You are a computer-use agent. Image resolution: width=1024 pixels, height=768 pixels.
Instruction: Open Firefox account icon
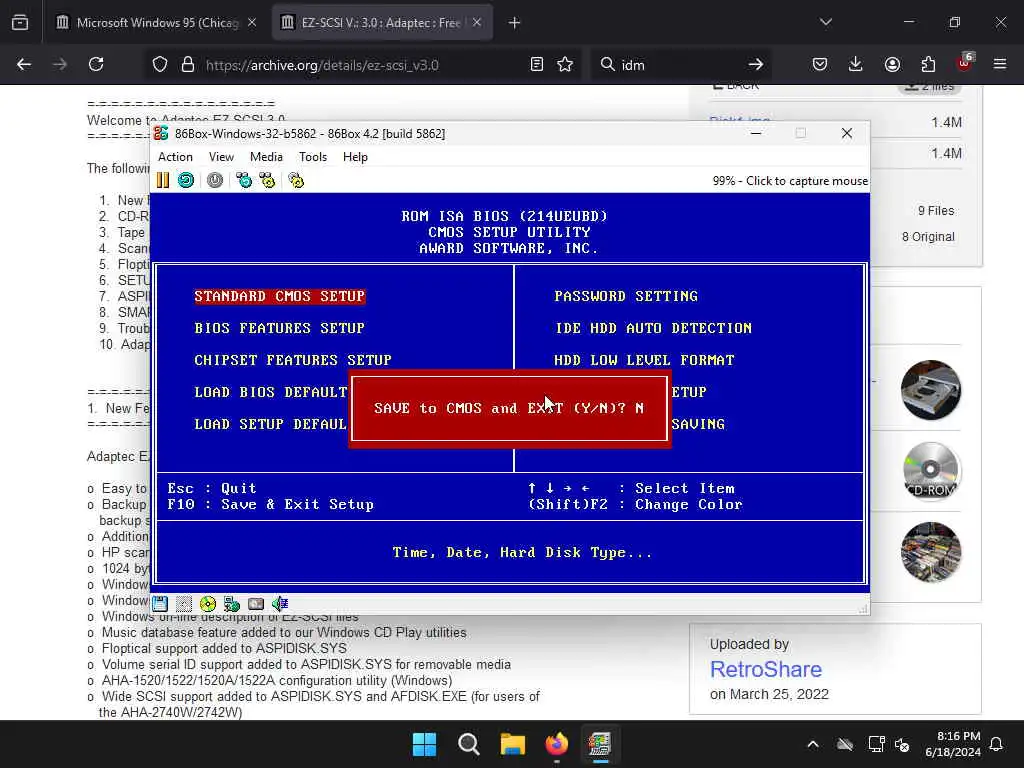pos(892,64)
